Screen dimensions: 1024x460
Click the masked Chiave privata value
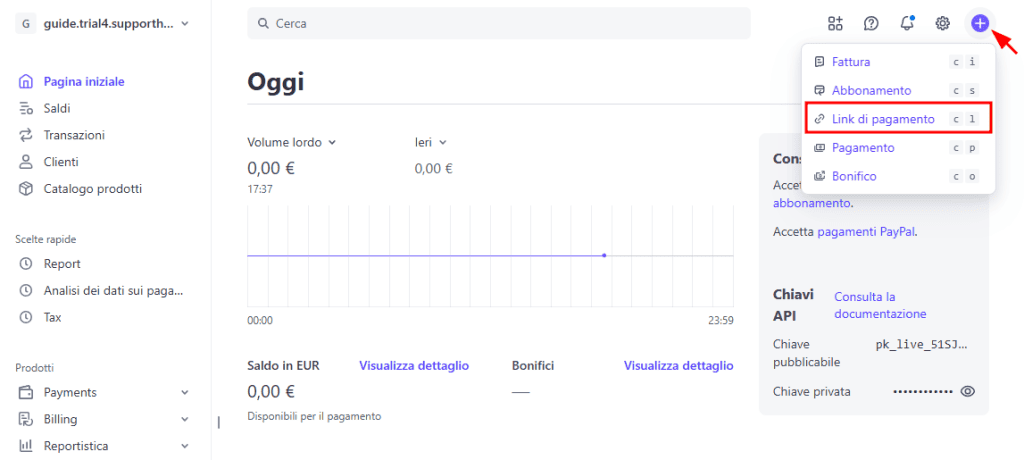point(923,391)
